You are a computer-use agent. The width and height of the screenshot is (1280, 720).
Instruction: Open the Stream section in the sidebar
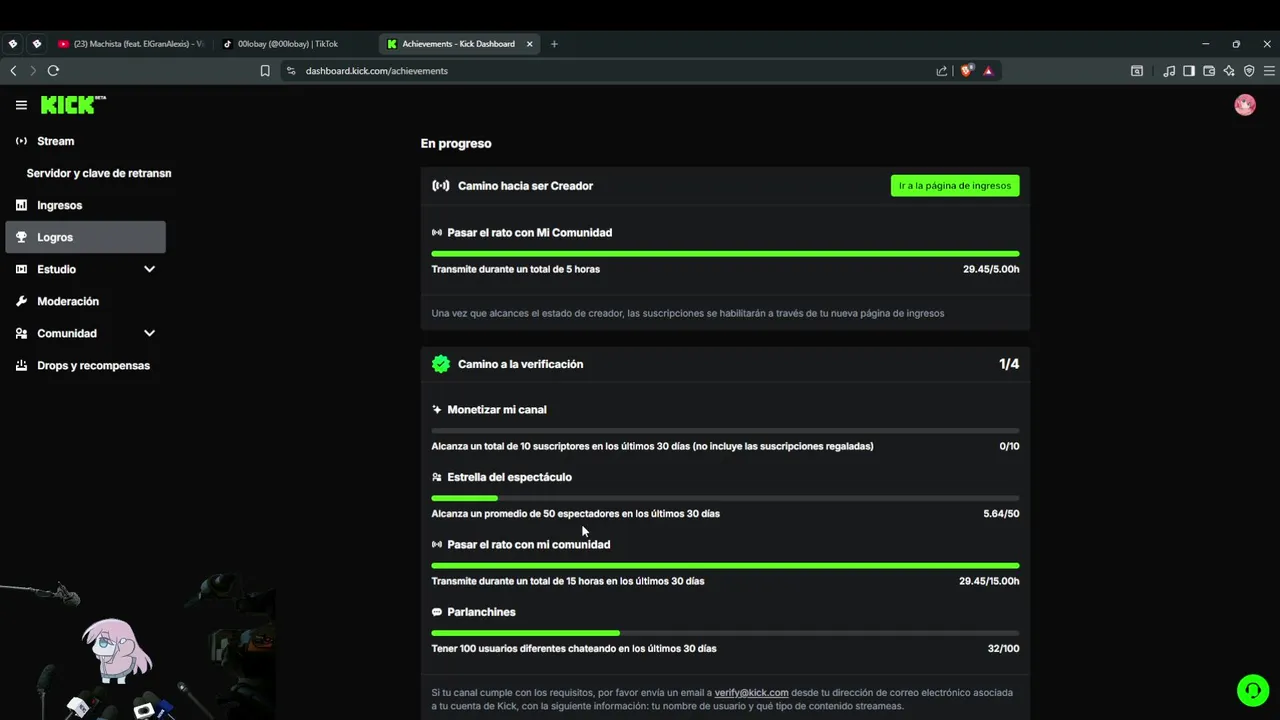click(56, 141)
